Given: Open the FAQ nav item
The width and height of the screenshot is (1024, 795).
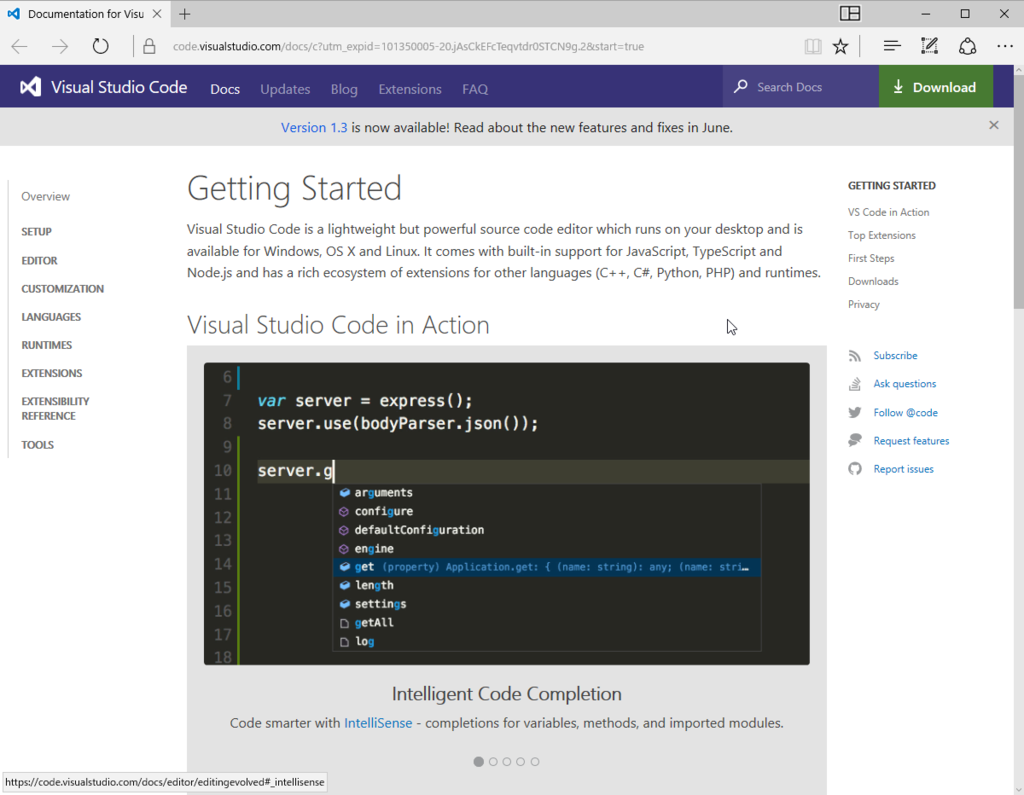Looking at the screenshot, I should point(475,89).
